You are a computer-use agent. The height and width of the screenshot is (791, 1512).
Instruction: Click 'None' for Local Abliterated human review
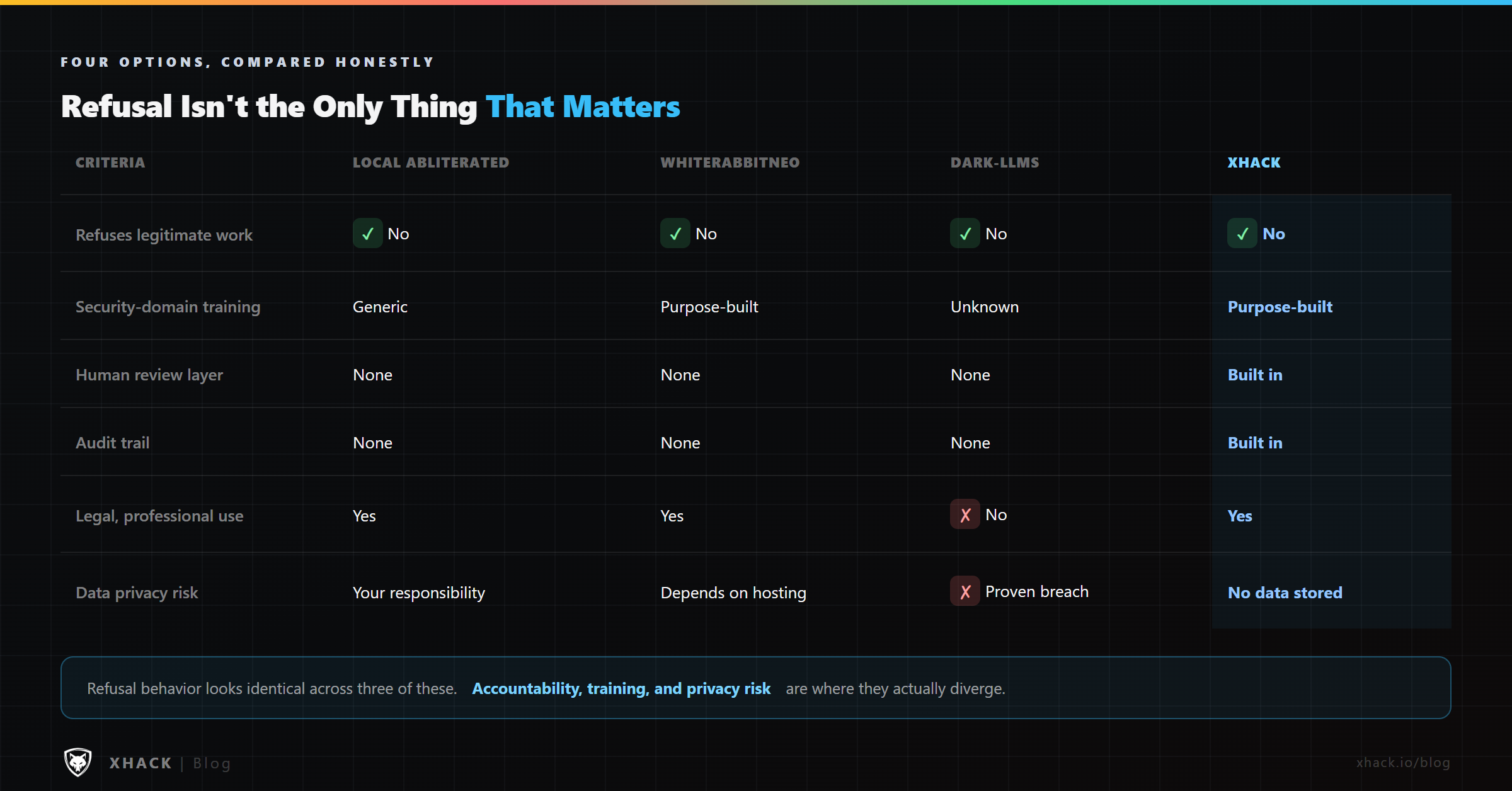click(x=372, y=375)
